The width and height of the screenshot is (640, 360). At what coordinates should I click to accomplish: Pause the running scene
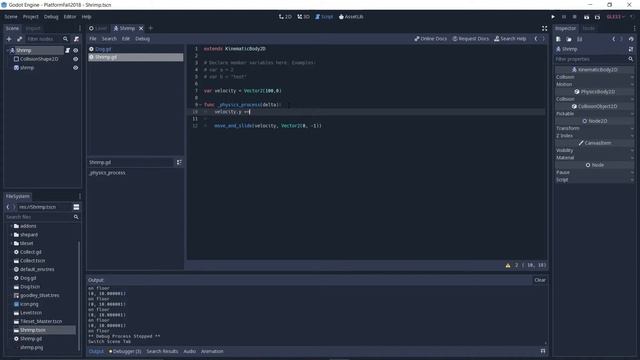tap(564, 17)
